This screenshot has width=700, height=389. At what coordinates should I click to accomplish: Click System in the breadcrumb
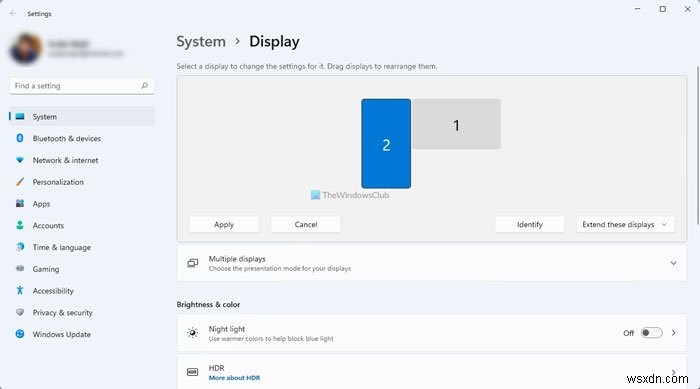[201, 42]
